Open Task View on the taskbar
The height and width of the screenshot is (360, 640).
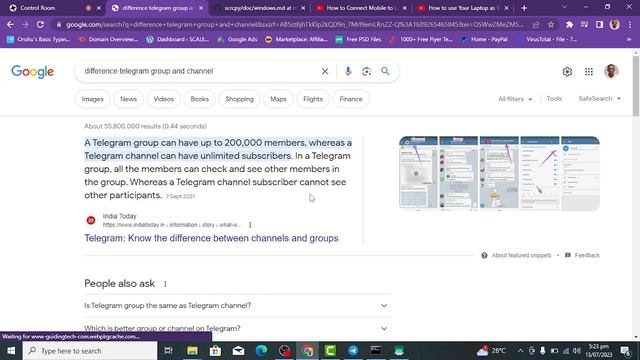point(168,351)
